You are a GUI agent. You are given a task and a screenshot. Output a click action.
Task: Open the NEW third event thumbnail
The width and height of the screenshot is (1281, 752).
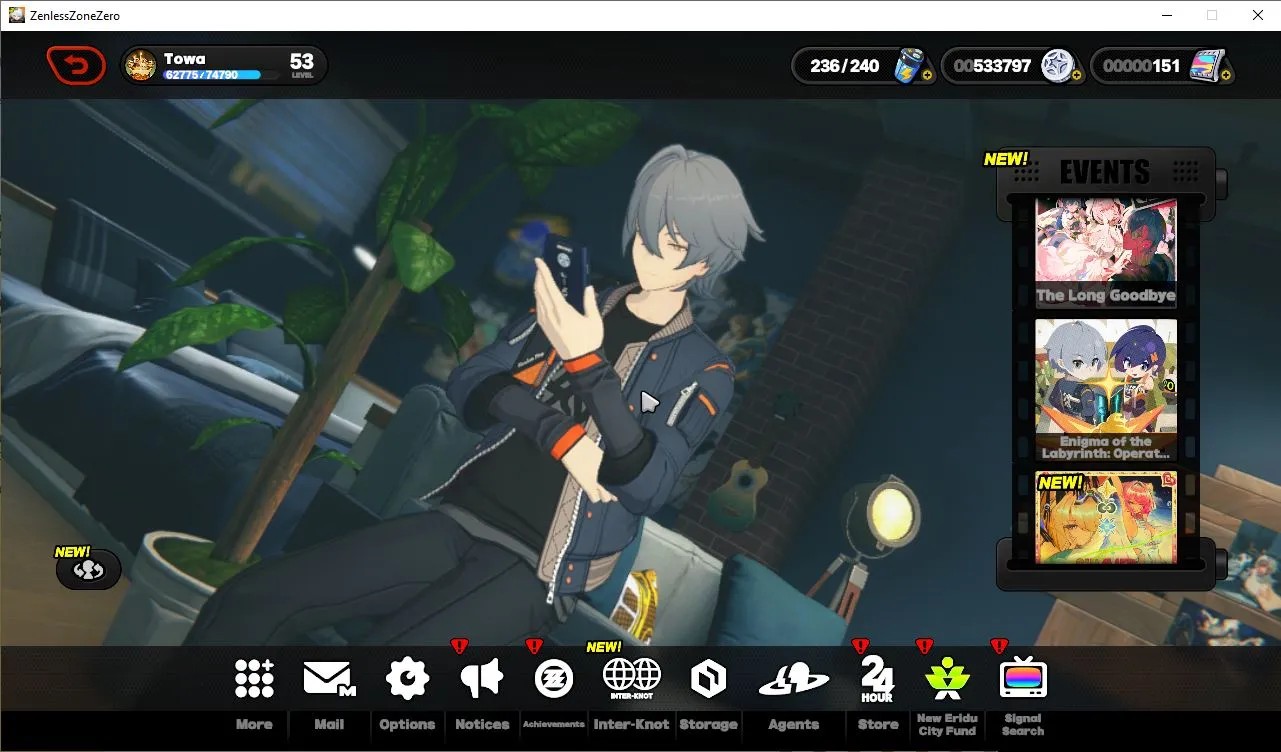1105,518
